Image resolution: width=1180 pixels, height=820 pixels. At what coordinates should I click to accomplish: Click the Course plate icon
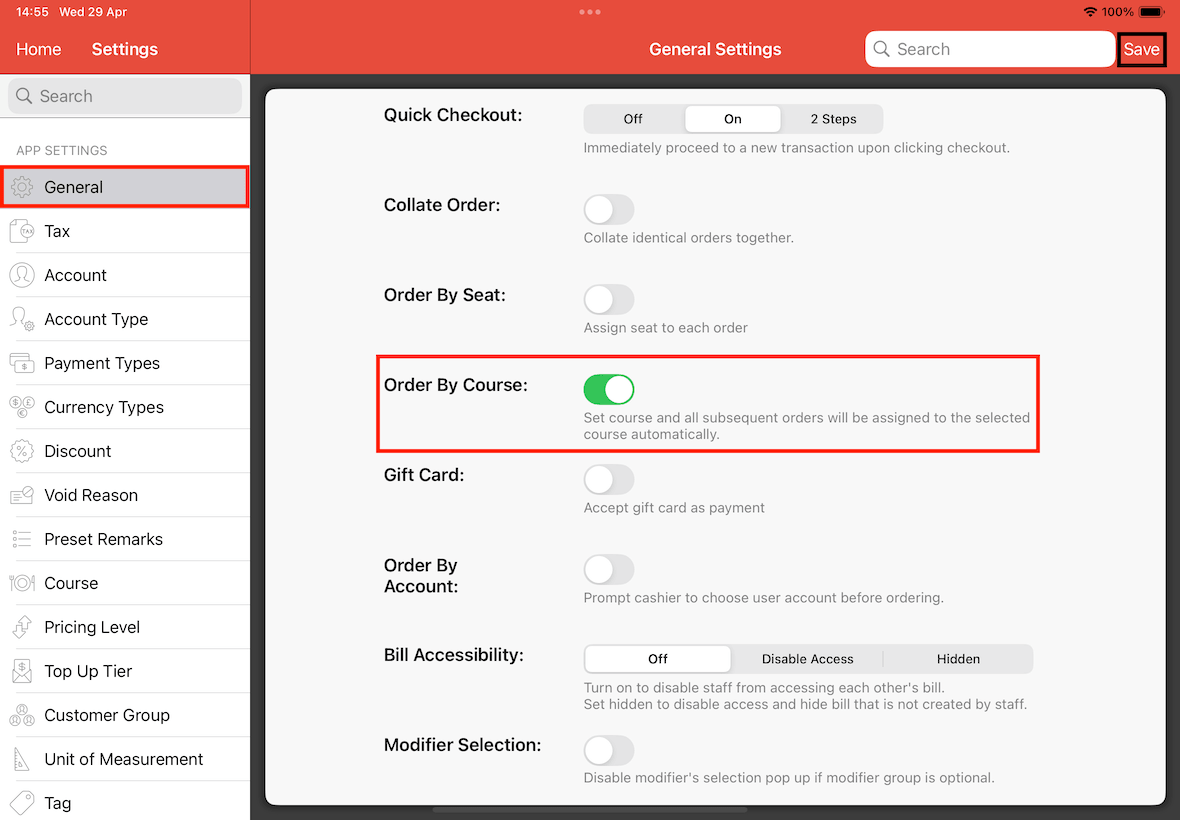click(x=22, y=583)
